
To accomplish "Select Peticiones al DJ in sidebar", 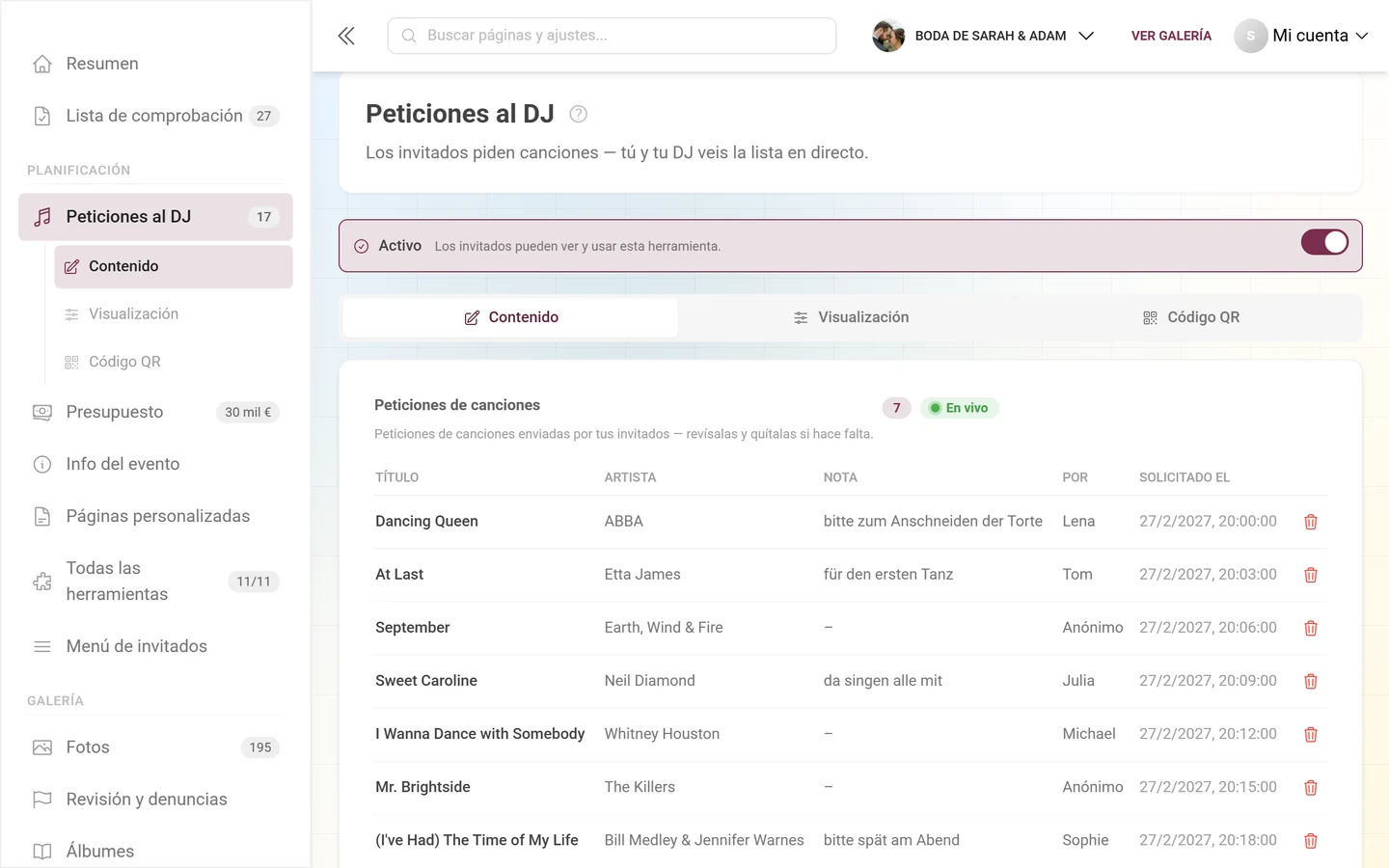I will [x=155, y=217].
